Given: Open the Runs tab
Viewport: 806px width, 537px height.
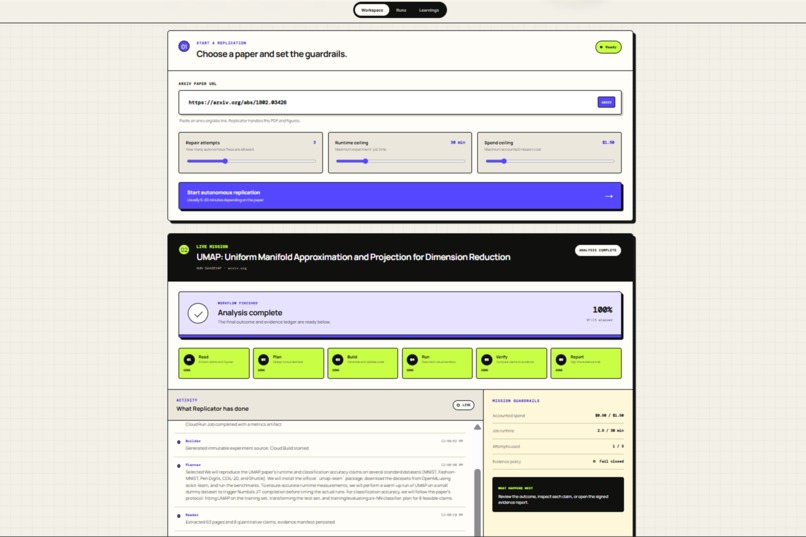Looking at the screenshot, I should (401, 10).
